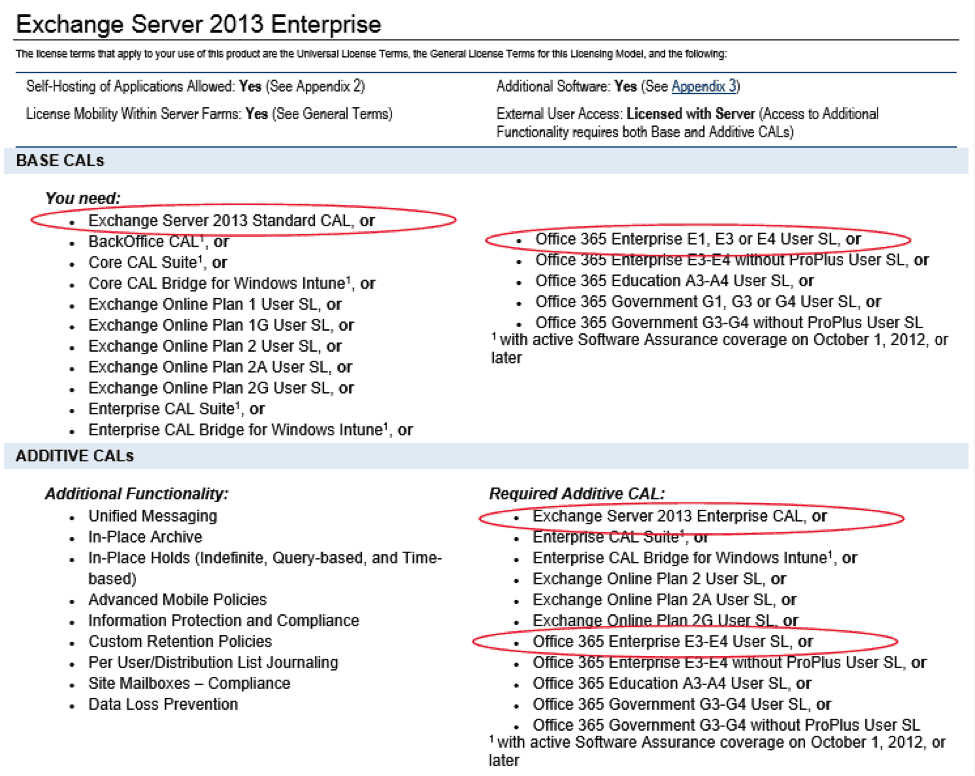Click 'Enterprise CAL Bridge for Windows Intune' under Additive CALs
Screen dimensions: 975x776
(695, 558)
